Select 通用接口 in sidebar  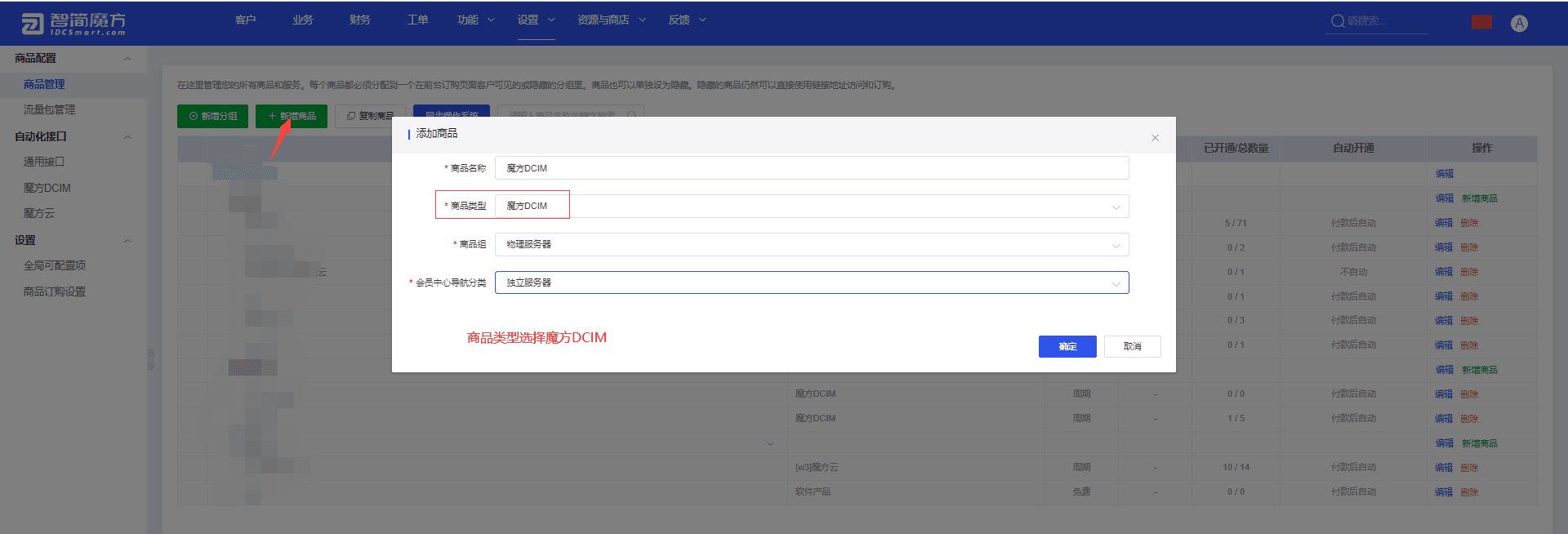pyautogui.click(x=44, y=162)
